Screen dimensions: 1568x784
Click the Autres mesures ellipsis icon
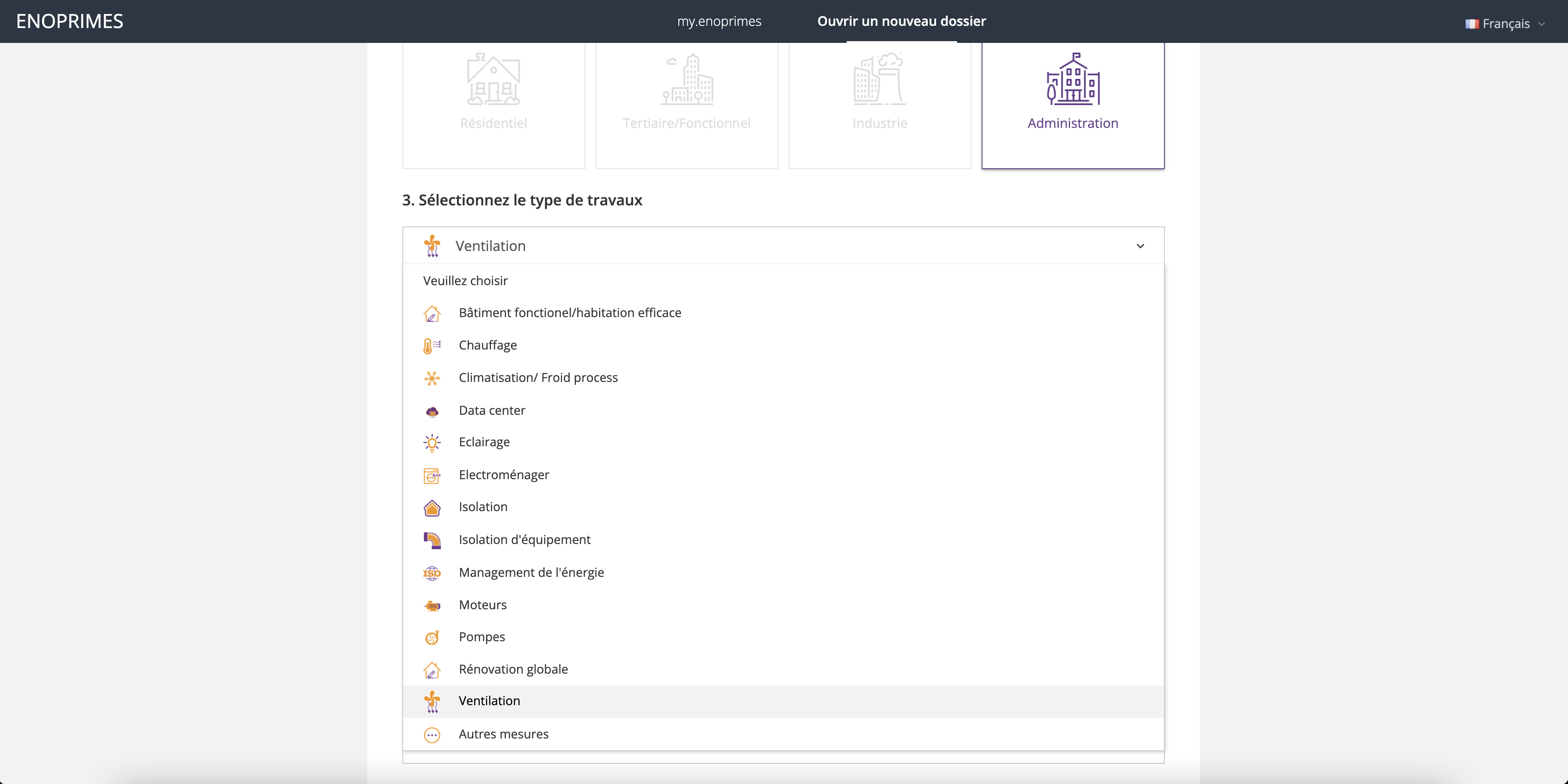pyautogui.click(x=432, y=735)
